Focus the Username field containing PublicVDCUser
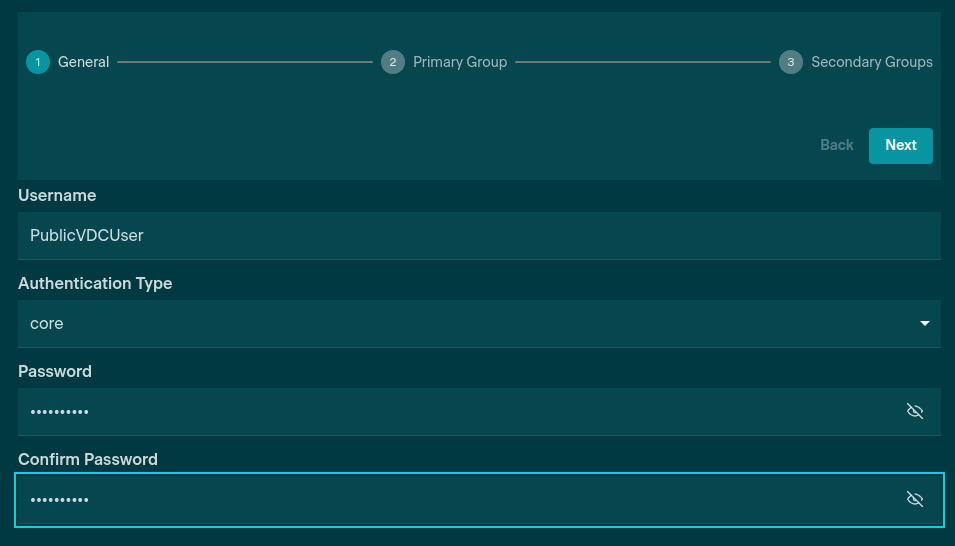 click(x=478, y=236)
